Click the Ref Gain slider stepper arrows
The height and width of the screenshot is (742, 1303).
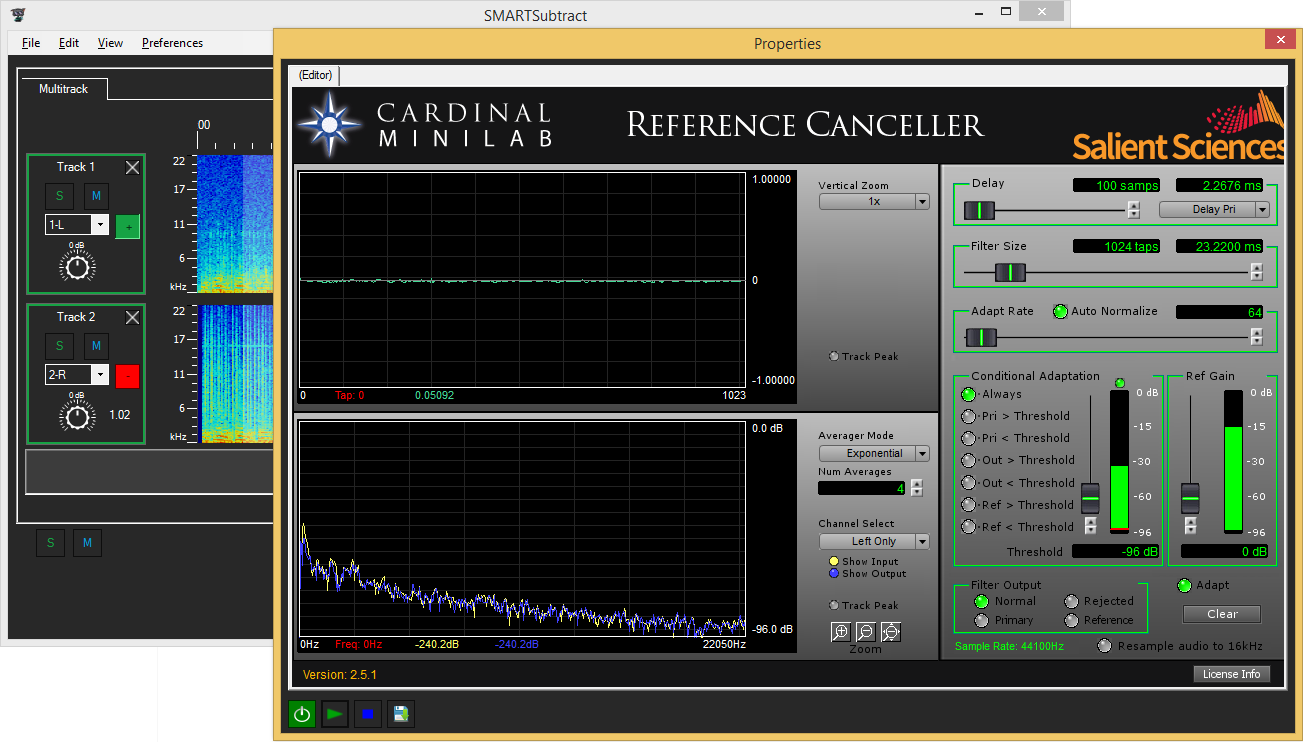(x=1190, y=525)
